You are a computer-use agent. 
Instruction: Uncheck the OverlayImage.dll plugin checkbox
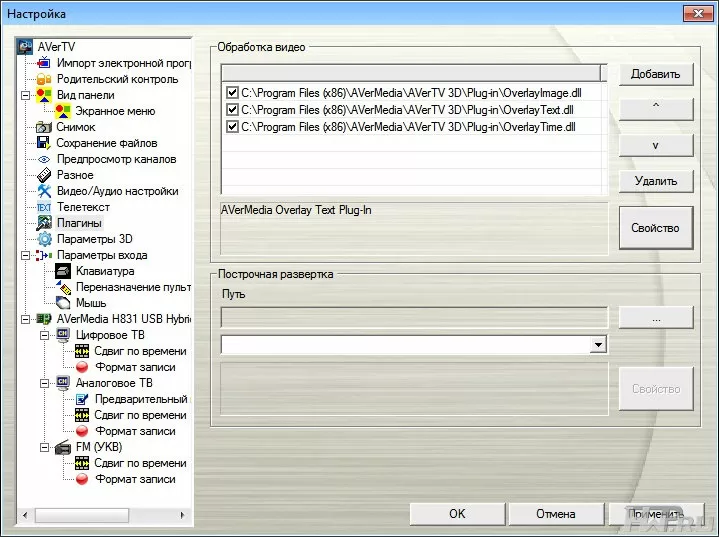[232, 93]
